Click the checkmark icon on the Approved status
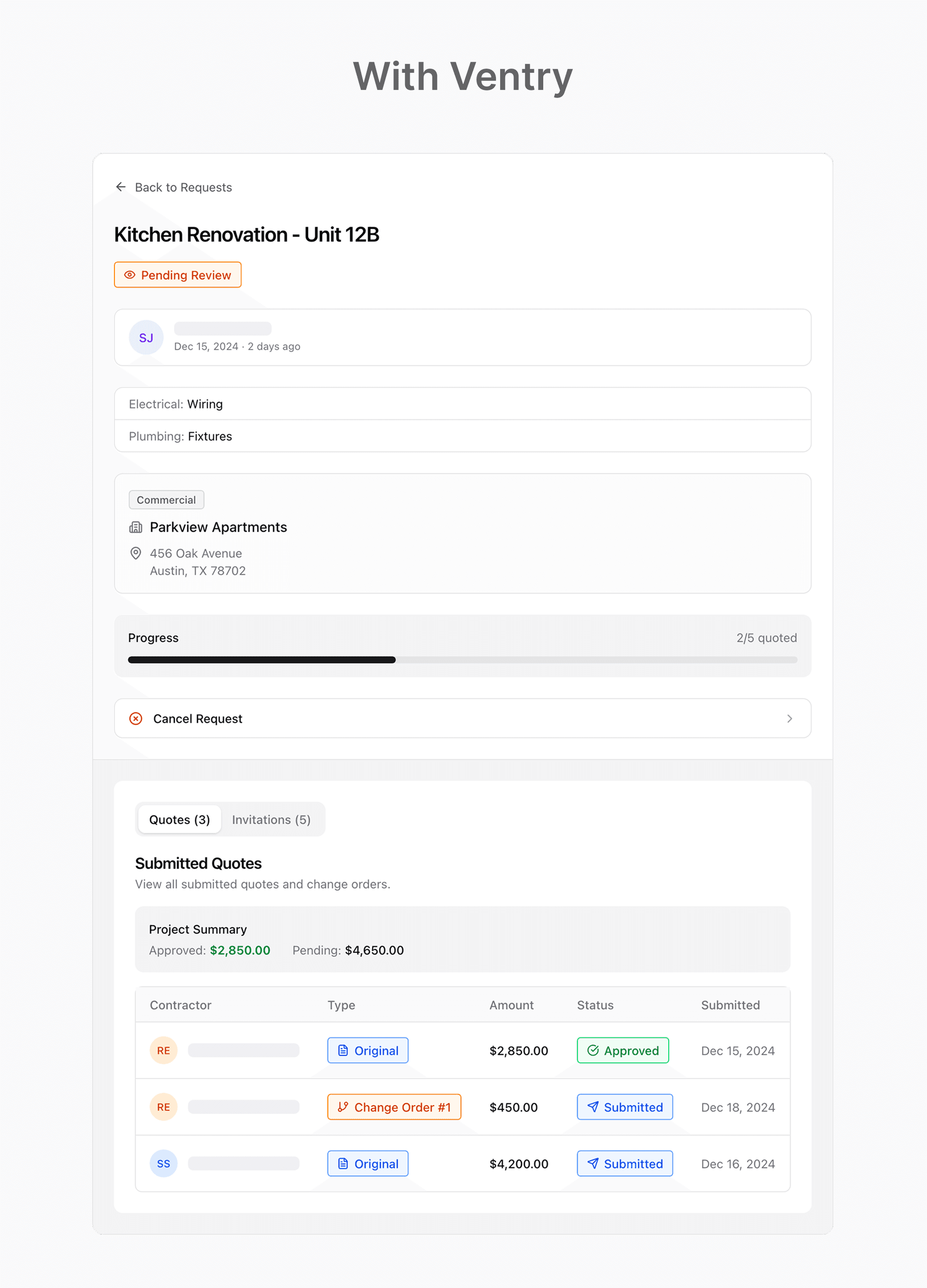The image size is (927, 1288). click(593, 1050)
